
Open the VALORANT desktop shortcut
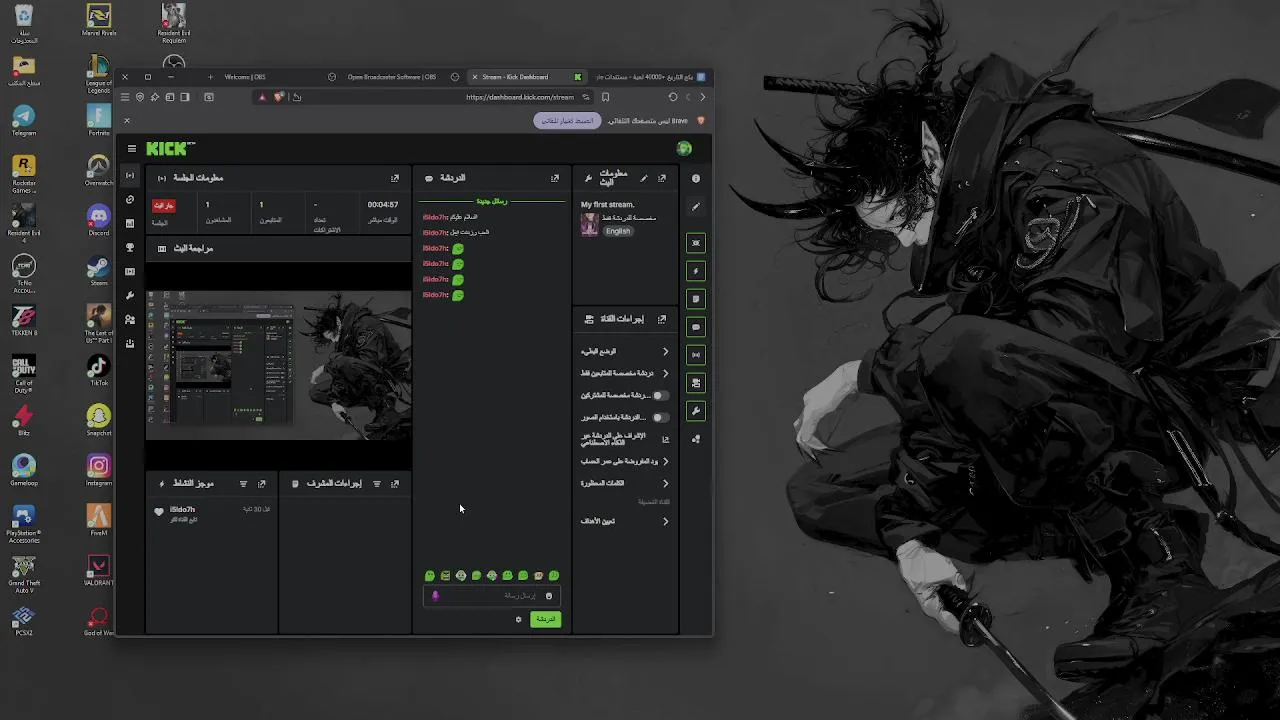98,569
